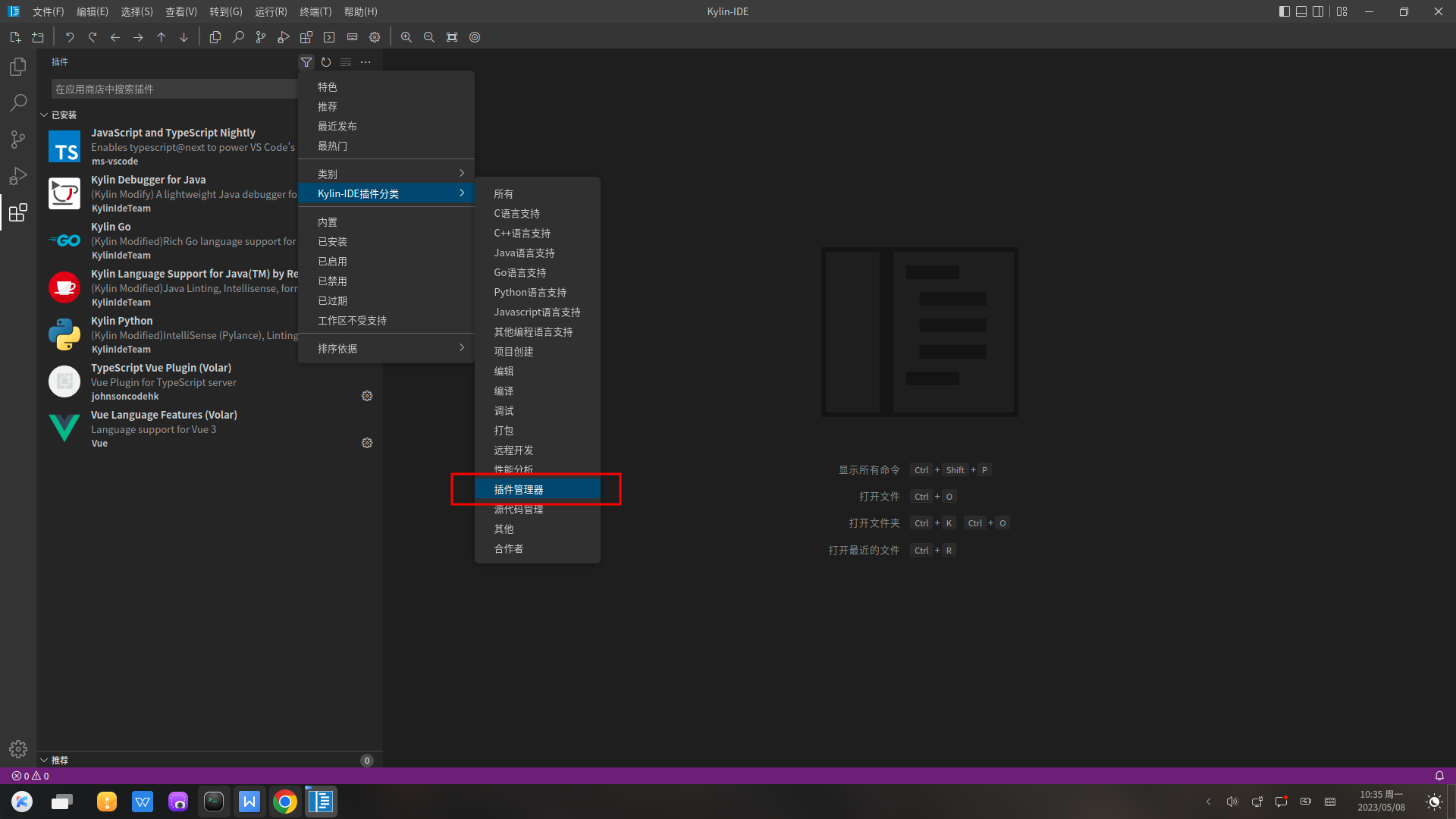Viewport: 1456px width, 819px height.
Task: Open Search in the activity bar
Action: click(x=18, y=103)
